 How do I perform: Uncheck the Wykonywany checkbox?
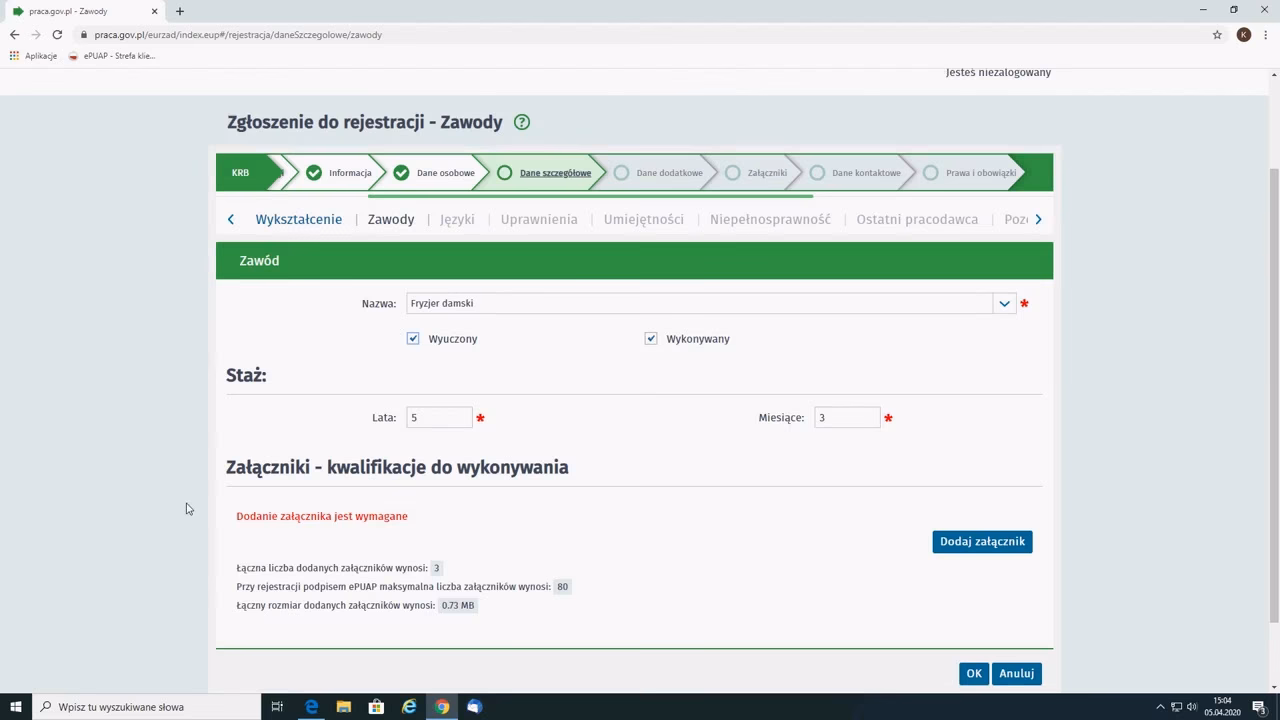(x=651, y=338)
